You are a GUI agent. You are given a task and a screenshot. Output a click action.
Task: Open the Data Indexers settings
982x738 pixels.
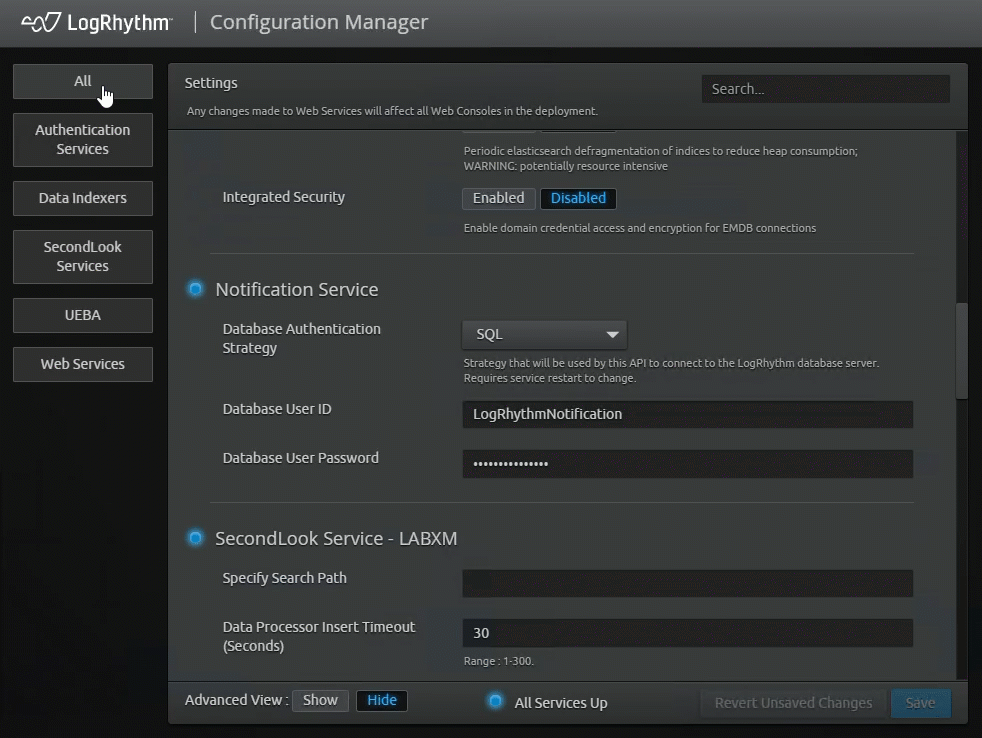pyautogui.click(x=82, y=198)
